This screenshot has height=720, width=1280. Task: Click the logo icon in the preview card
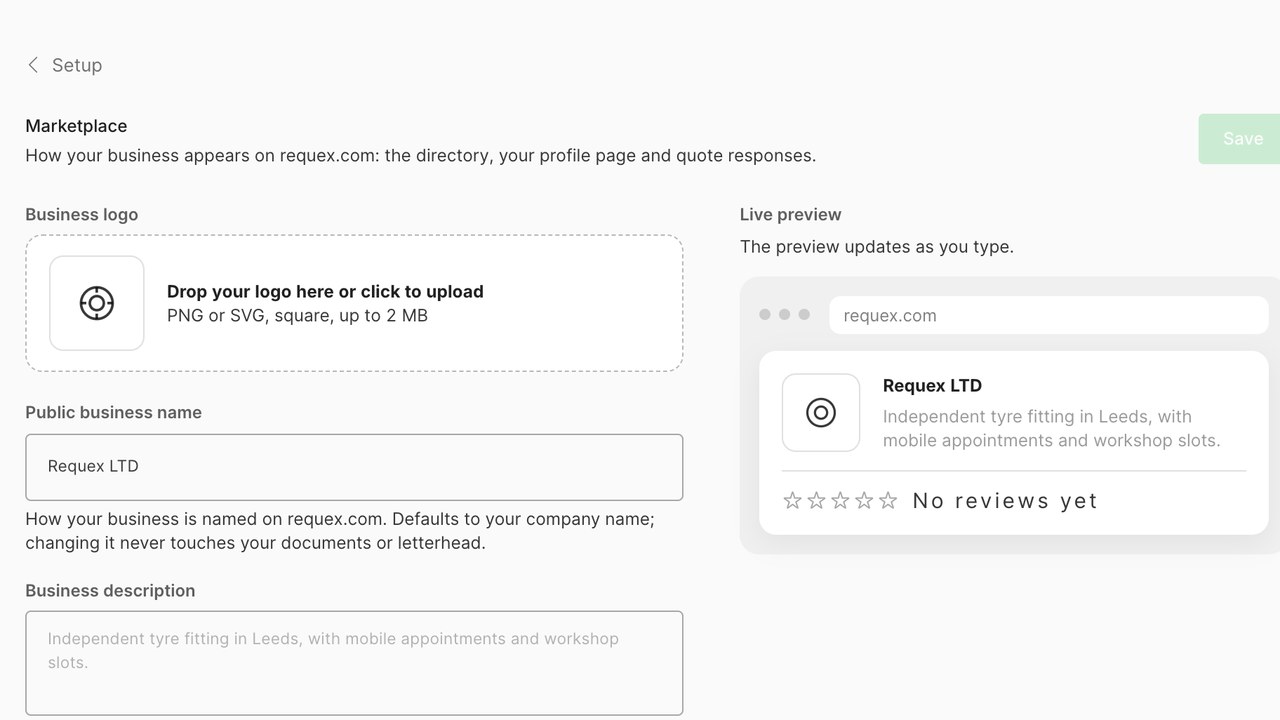pyautogui.click(x=821, y=412)
